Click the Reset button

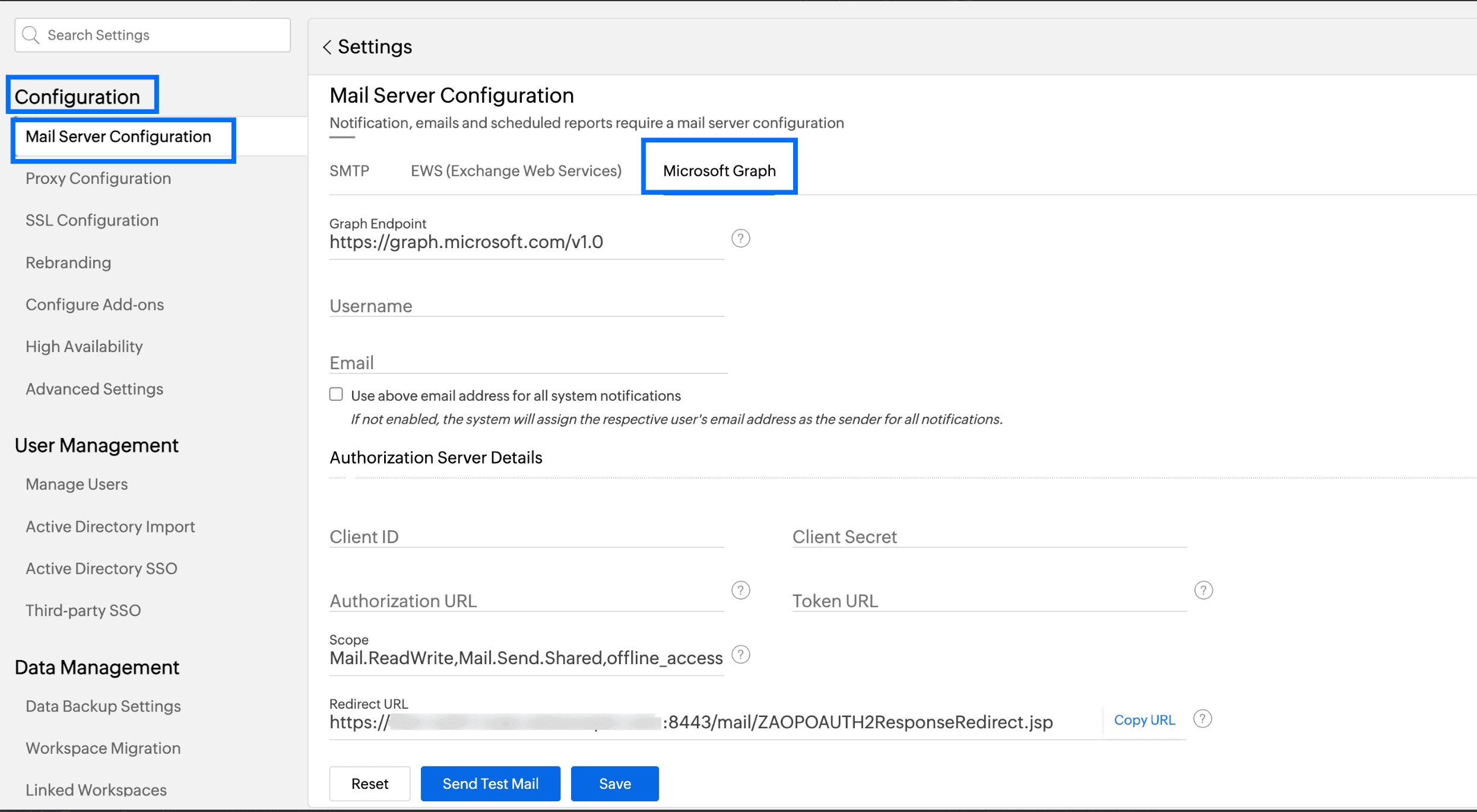pos(369,784)
